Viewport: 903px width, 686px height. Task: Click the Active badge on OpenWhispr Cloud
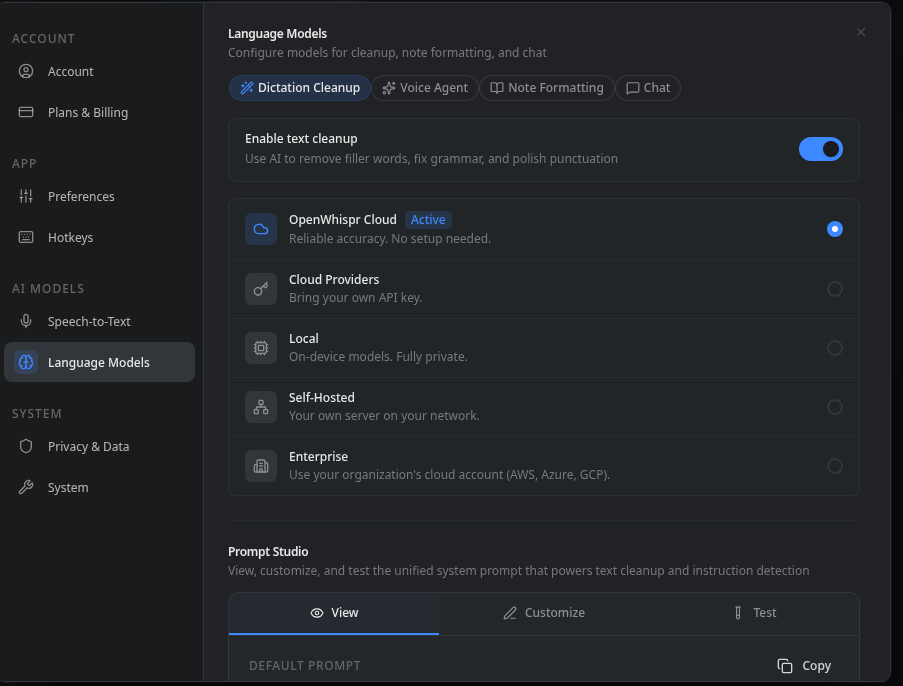pos(428,219)
